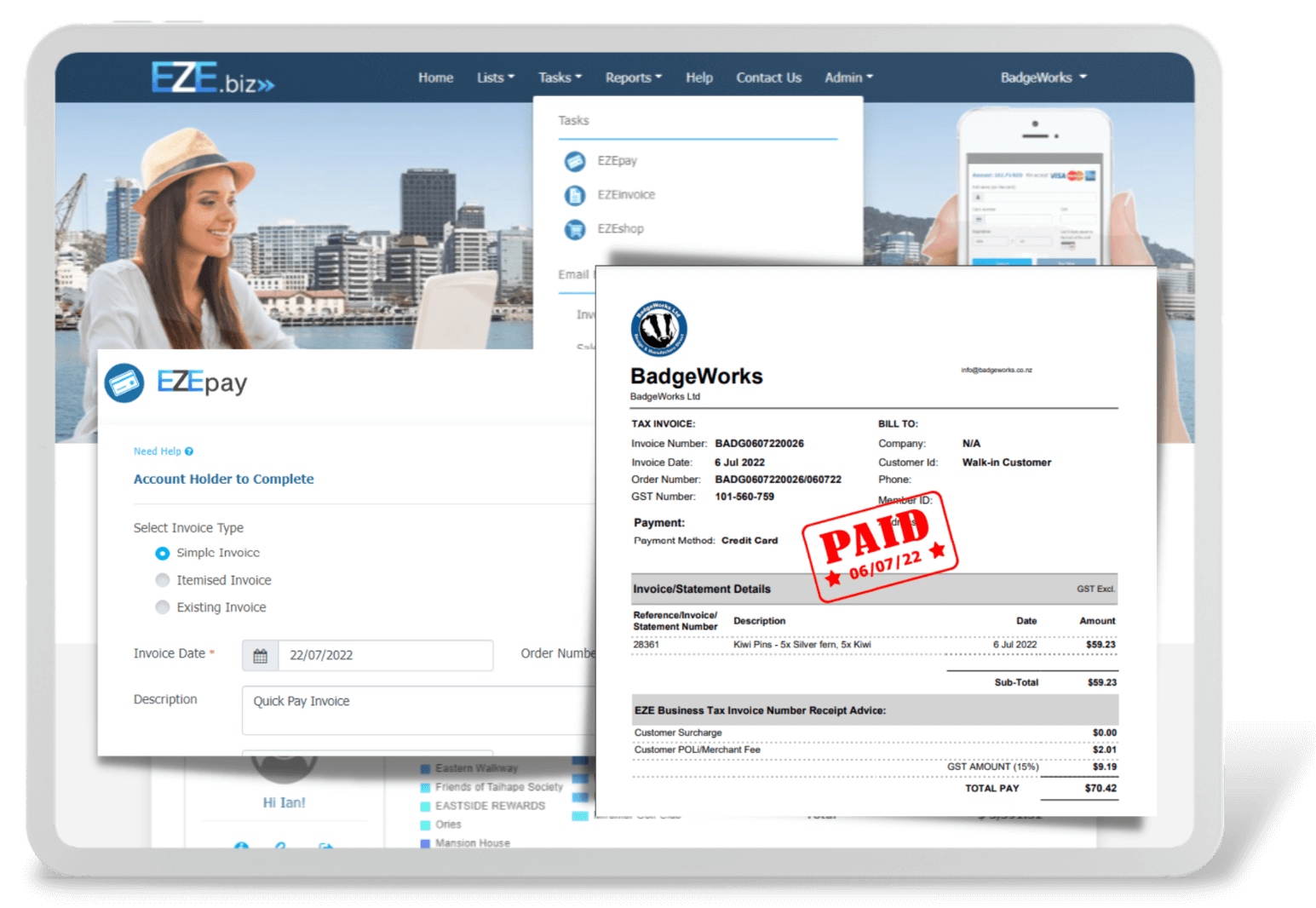Go to the Home menu item
1316x908 pixels.
coord(435,78)
